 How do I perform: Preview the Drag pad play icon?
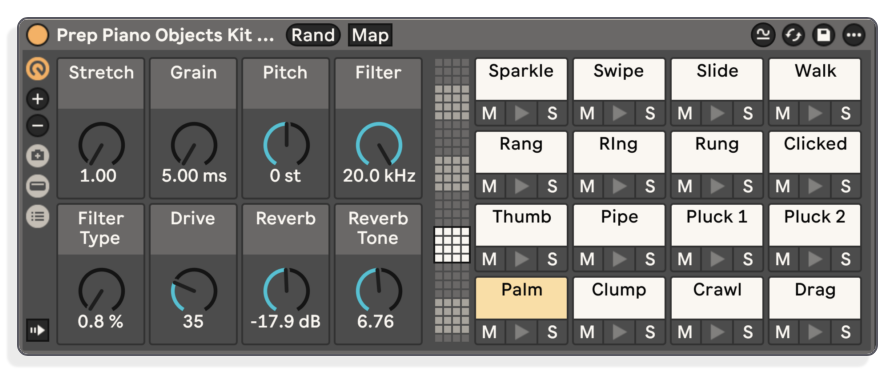pos(815,332)
